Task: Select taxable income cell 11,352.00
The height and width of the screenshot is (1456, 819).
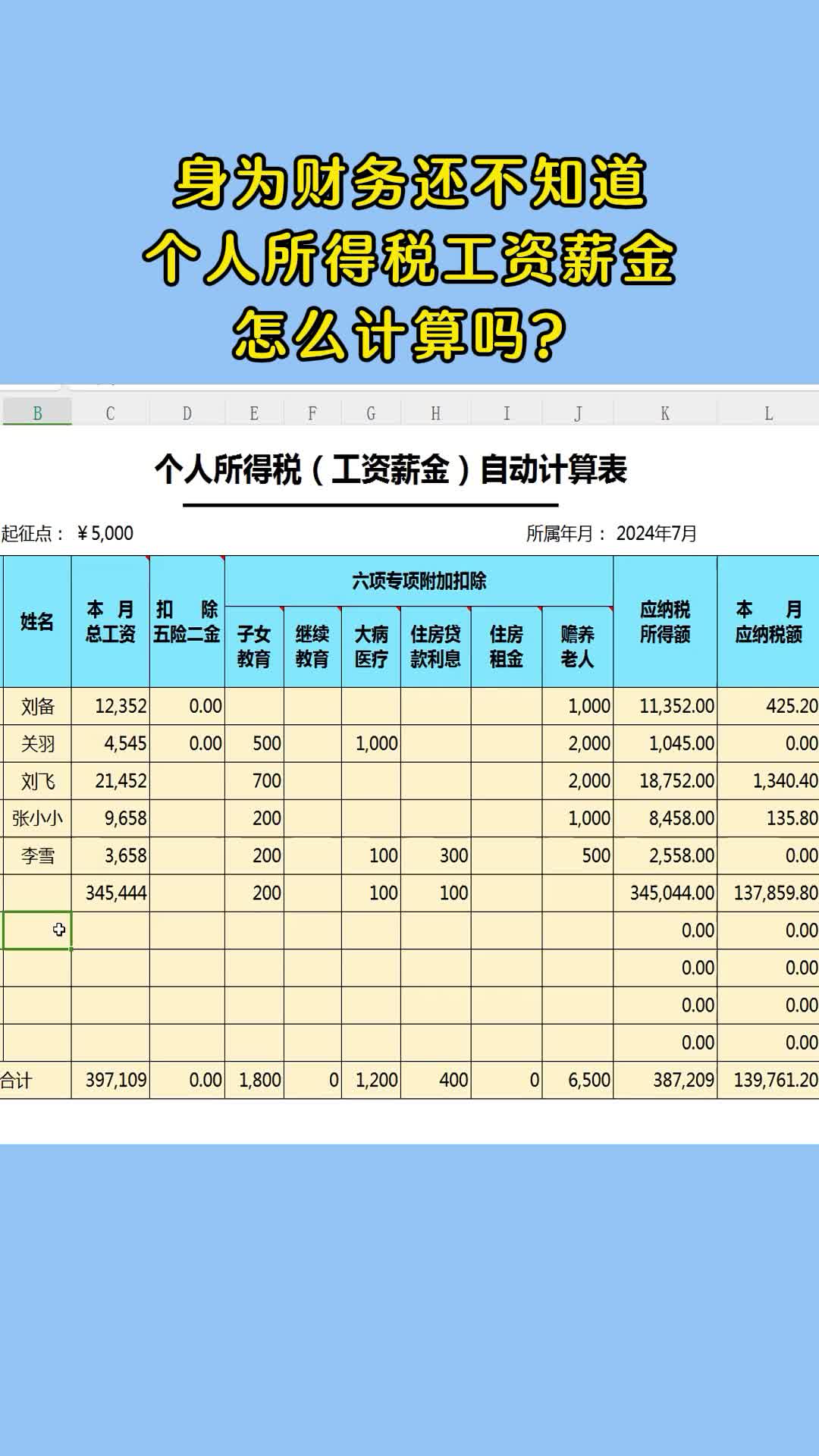Action: [665, 706]
